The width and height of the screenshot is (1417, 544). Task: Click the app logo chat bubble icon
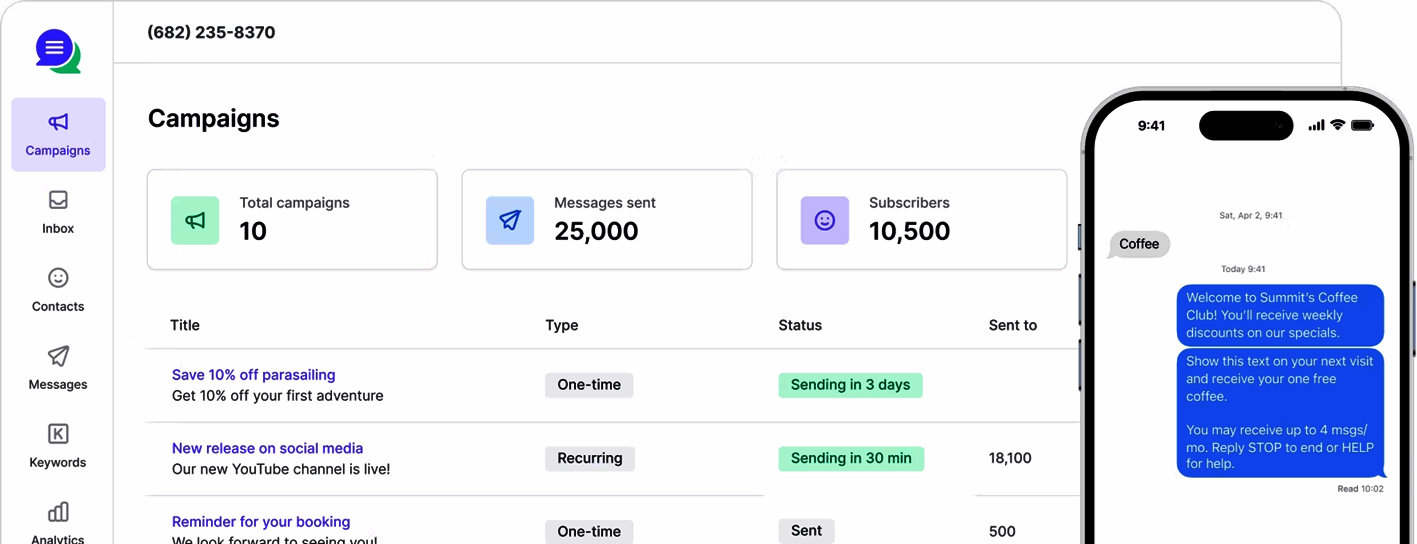pos(57,50)
